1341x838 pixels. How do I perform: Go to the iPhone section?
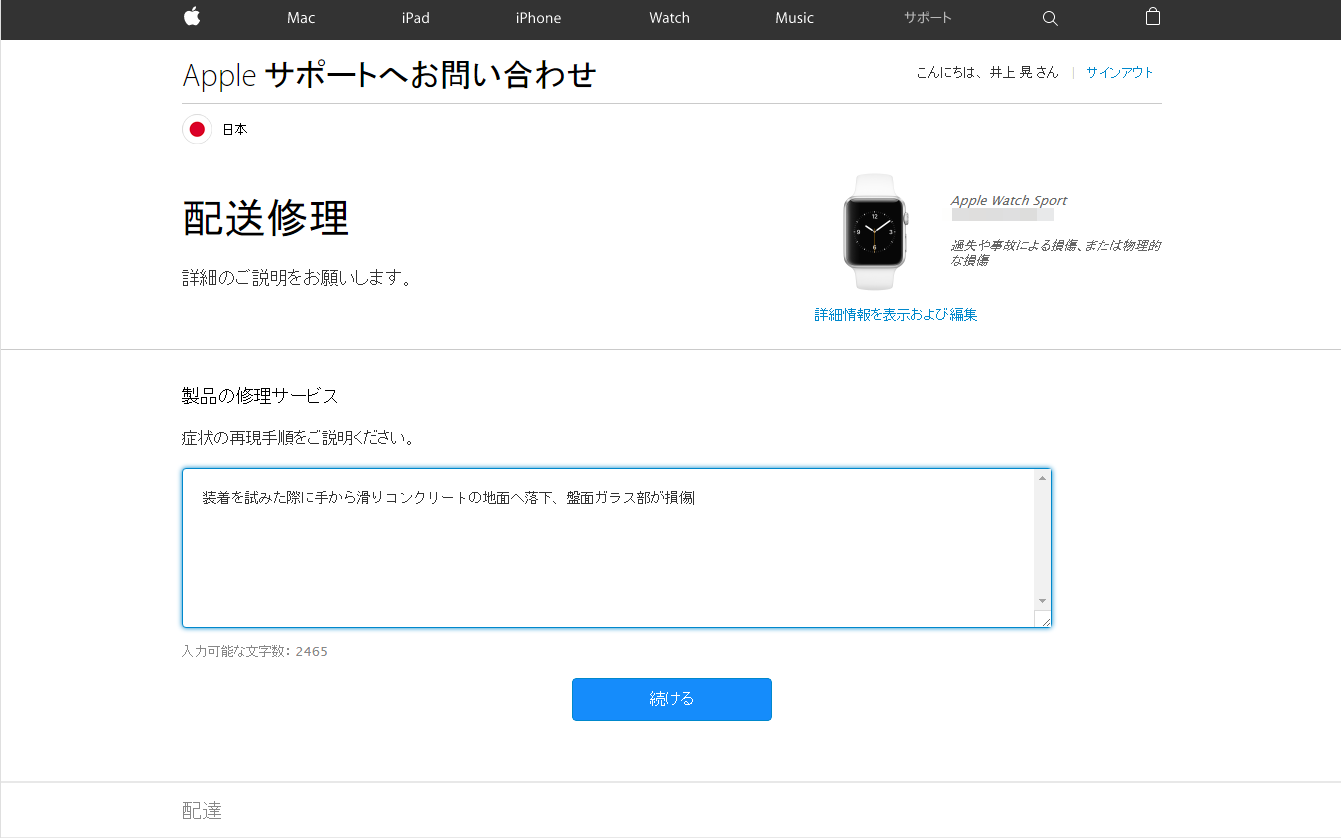538,18
